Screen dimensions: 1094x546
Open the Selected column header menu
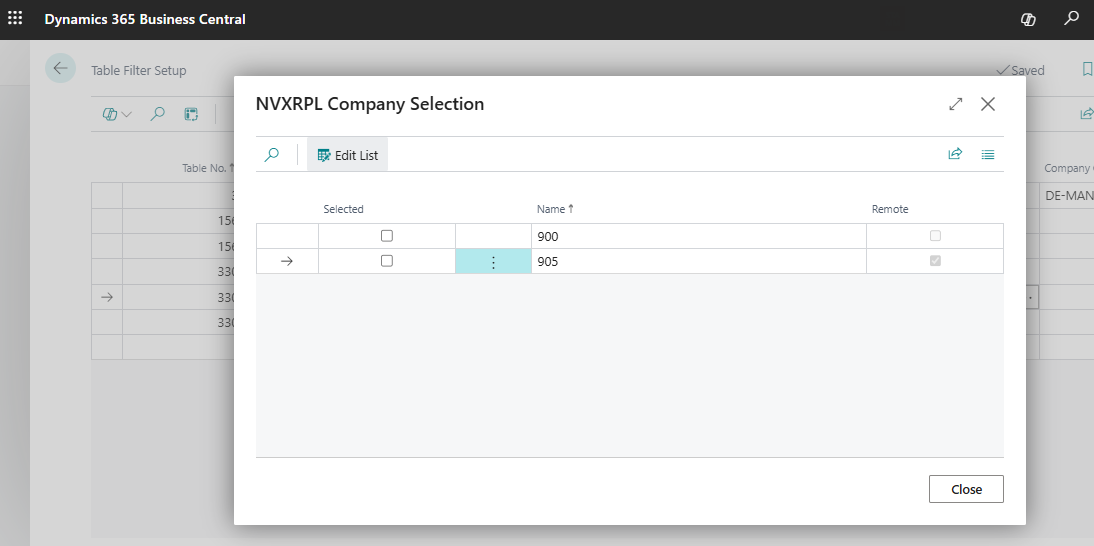pyautogui.click(x=343, y=209)
